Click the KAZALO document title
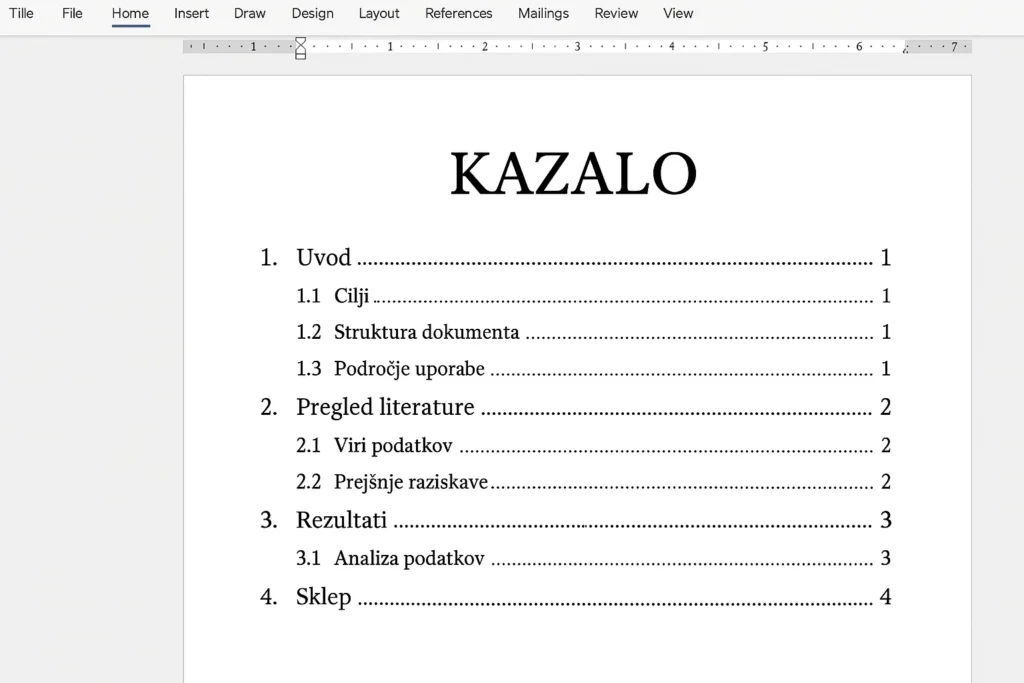 coord(574,173)
